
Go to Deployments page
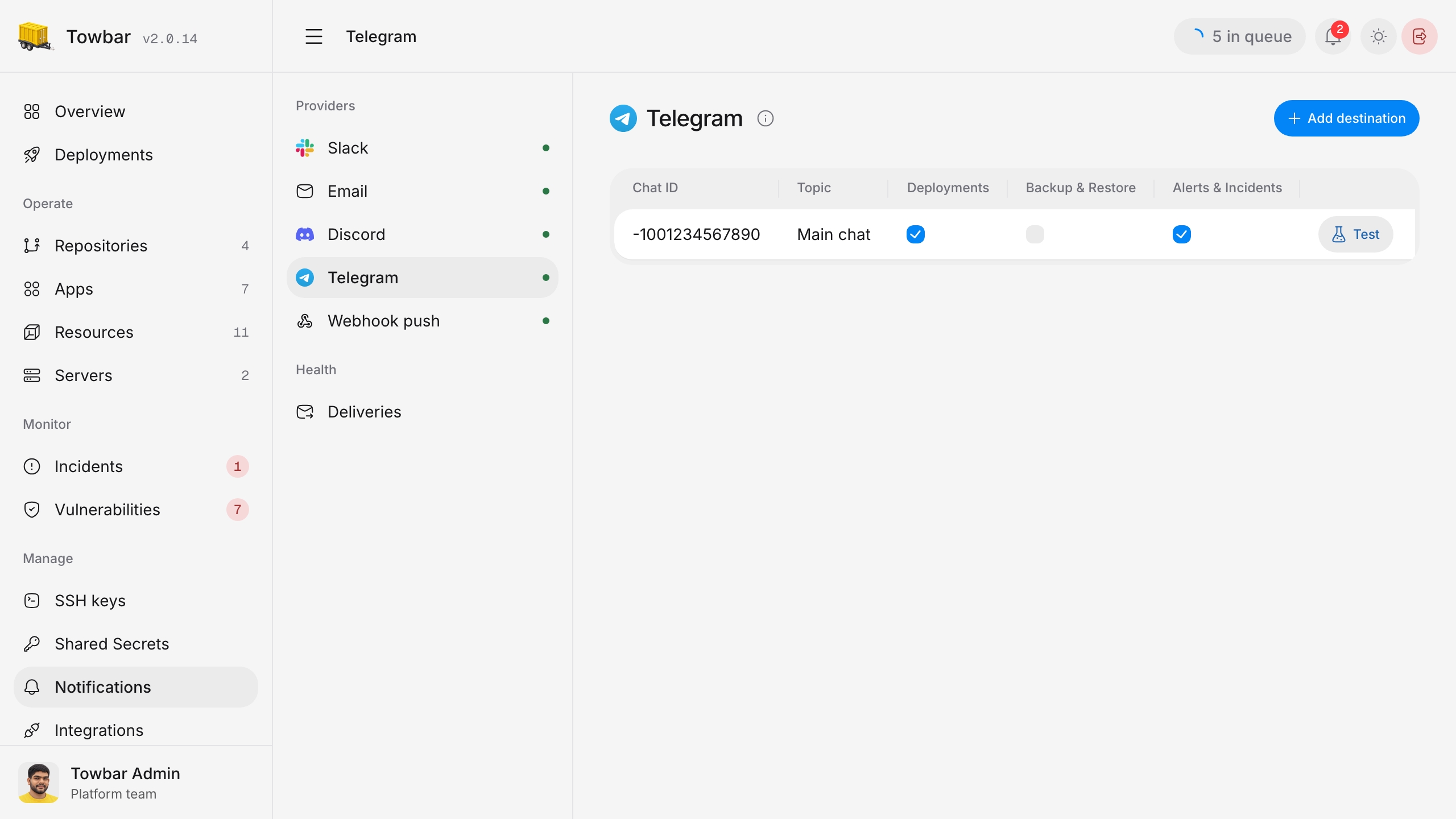(x=136, y=155)
